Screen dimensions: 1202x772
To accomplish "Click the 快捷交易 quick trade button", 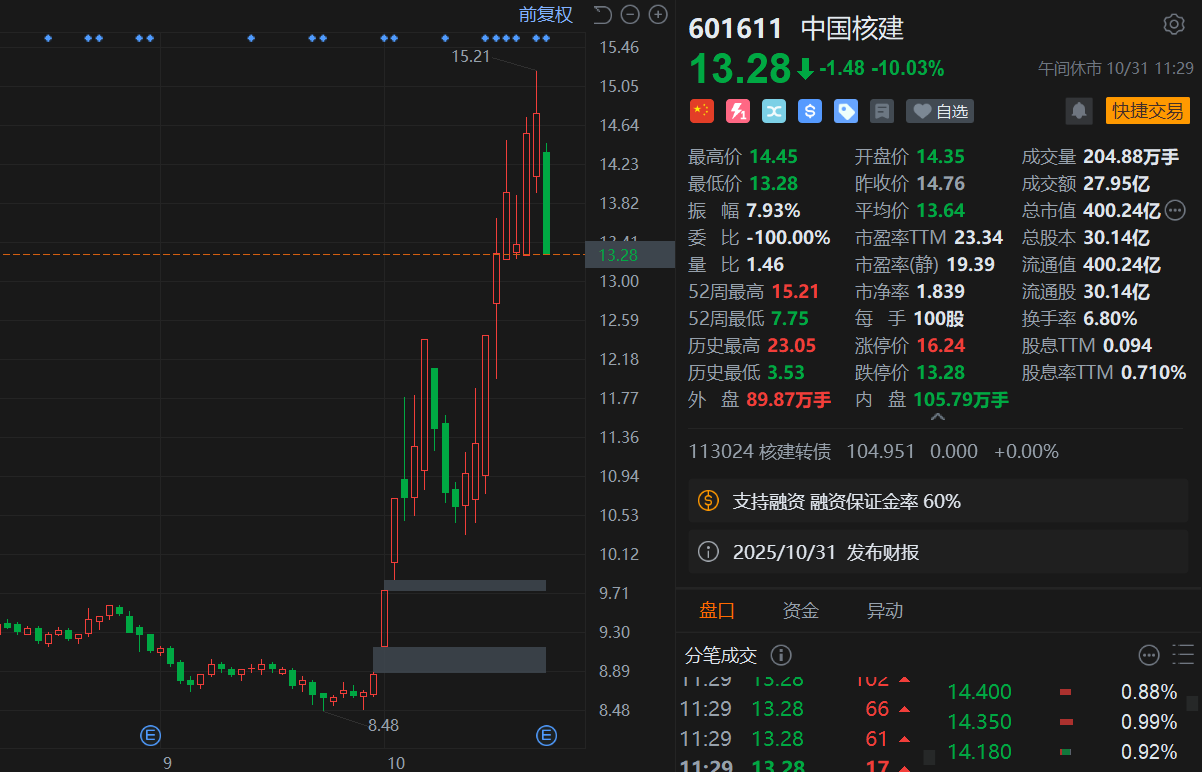I will click(x=1147, y=111).
